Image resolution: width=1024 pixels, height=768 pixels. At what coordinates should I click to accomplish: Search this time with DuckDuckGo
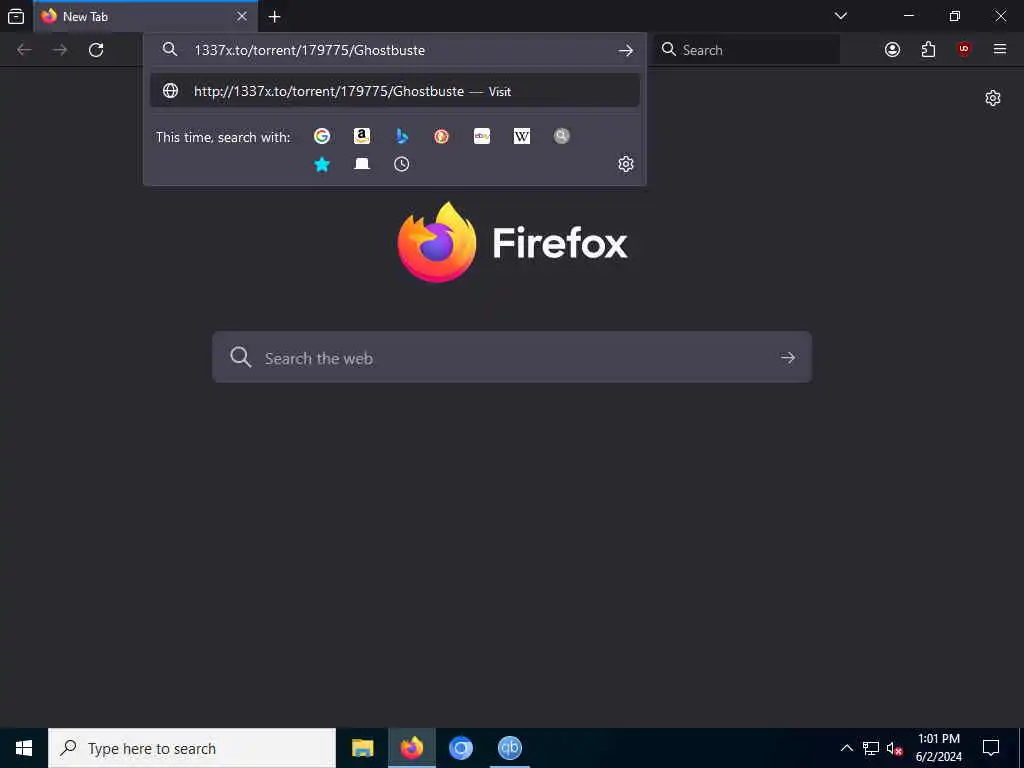pos(441,136)
